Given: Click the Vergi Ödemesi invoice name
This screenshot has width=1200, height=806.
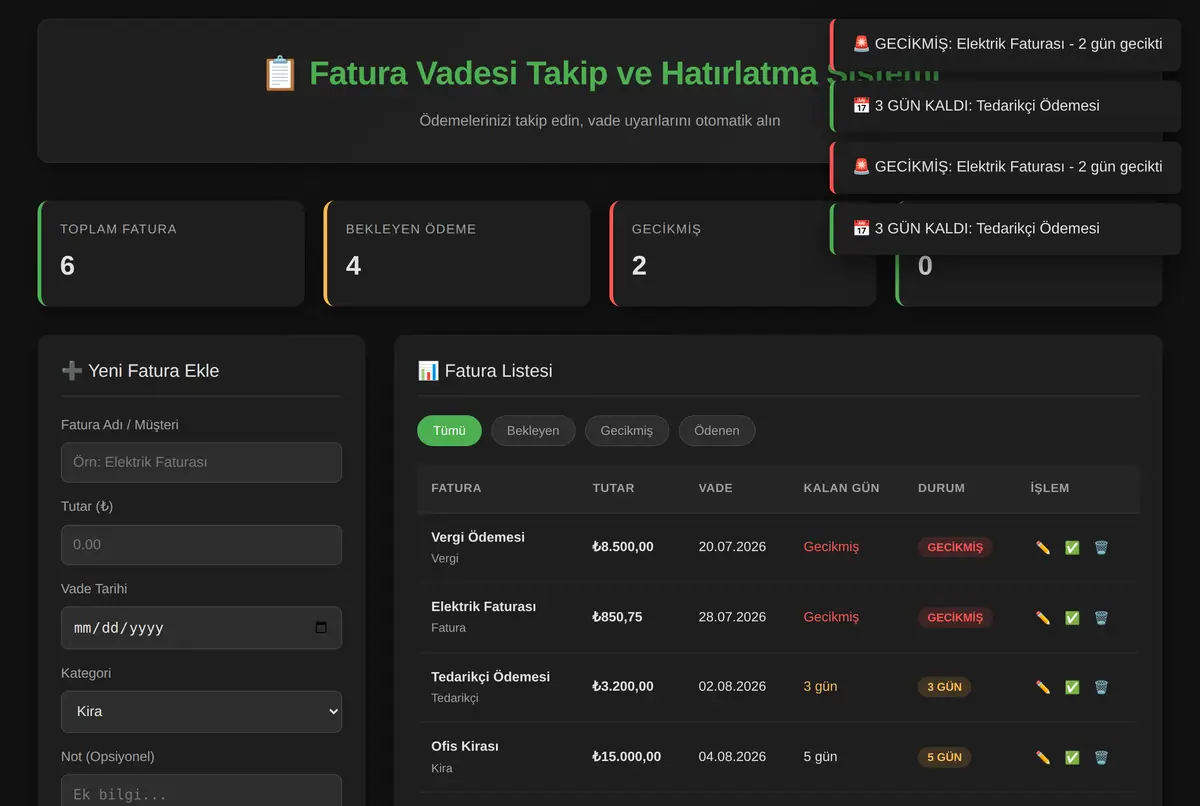Looking at the screenshot, I should click(x=478, y=537).
